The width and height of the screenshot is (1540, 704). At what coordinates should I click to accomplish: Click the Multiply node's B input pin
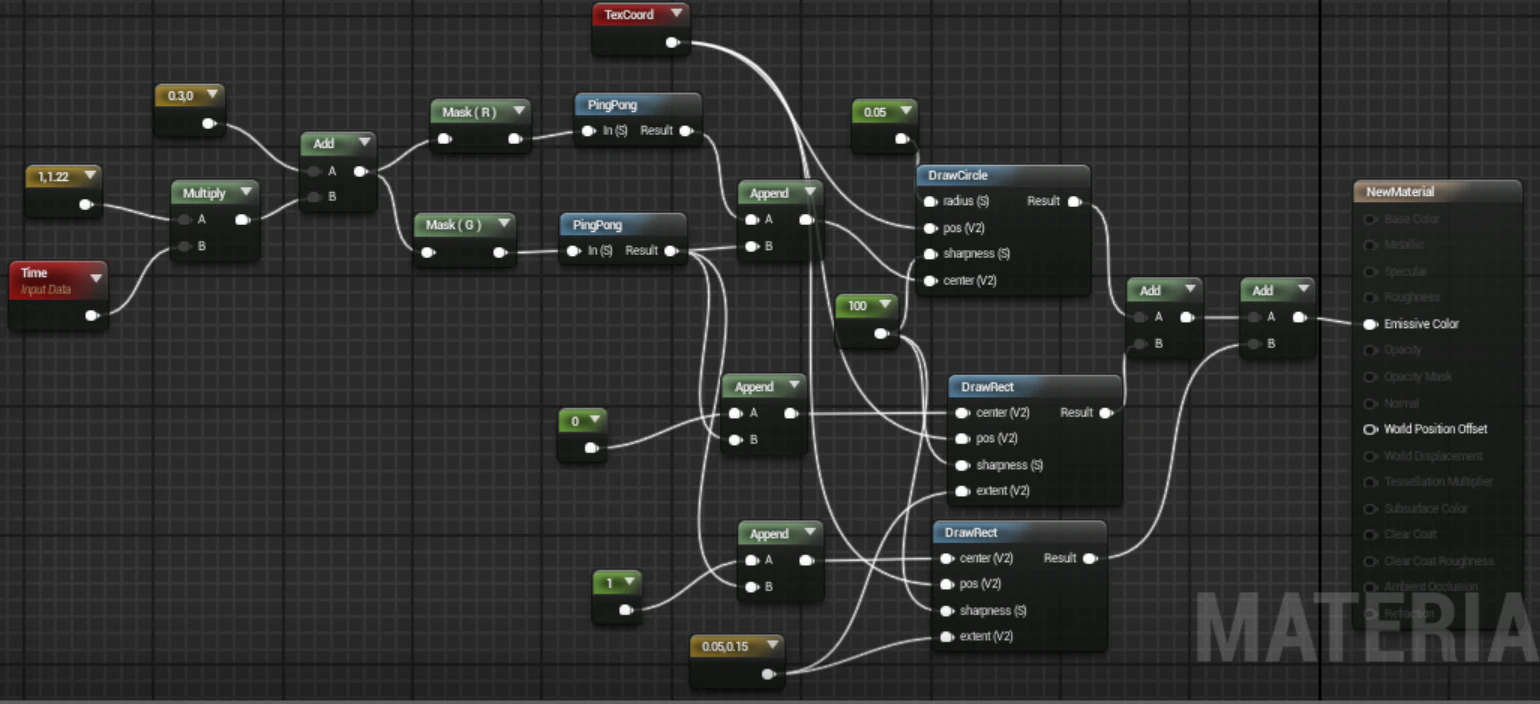point(185,246)
